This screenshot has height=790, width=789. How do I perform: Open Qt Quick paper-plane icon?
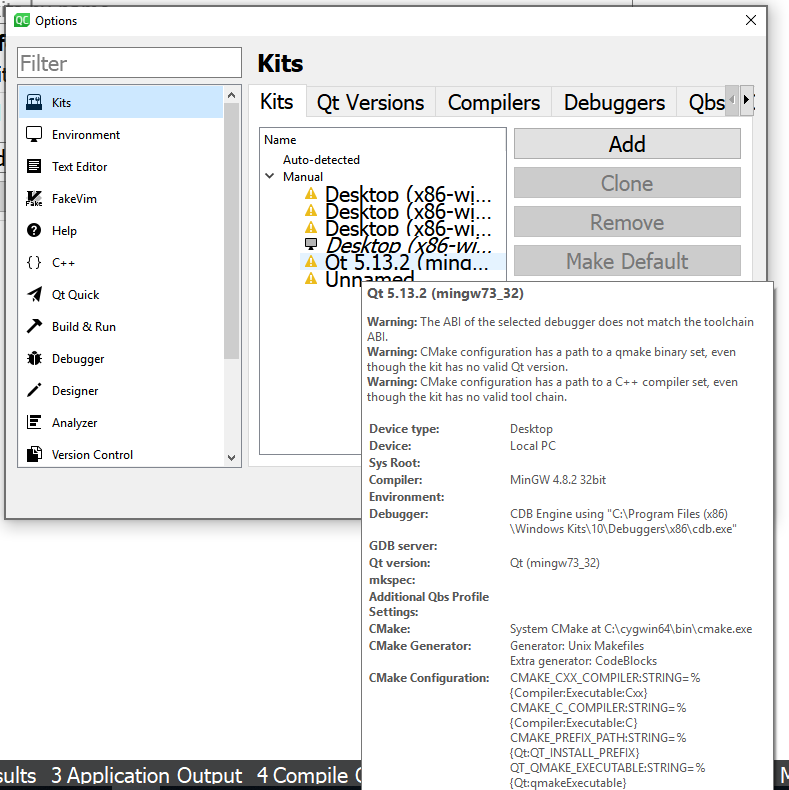34,294
